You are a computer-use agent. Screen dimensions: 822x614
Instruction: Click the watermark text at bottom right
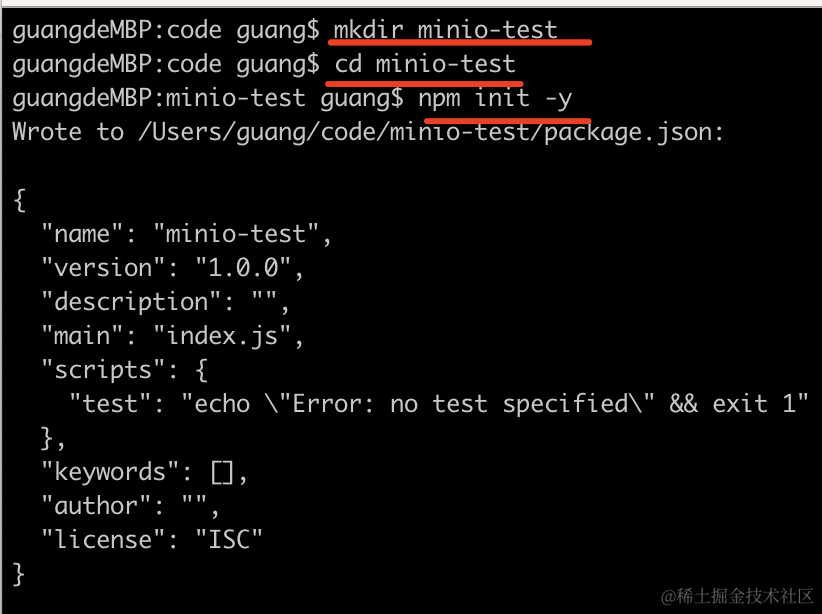pyautogui.click(x=737, y=596)
